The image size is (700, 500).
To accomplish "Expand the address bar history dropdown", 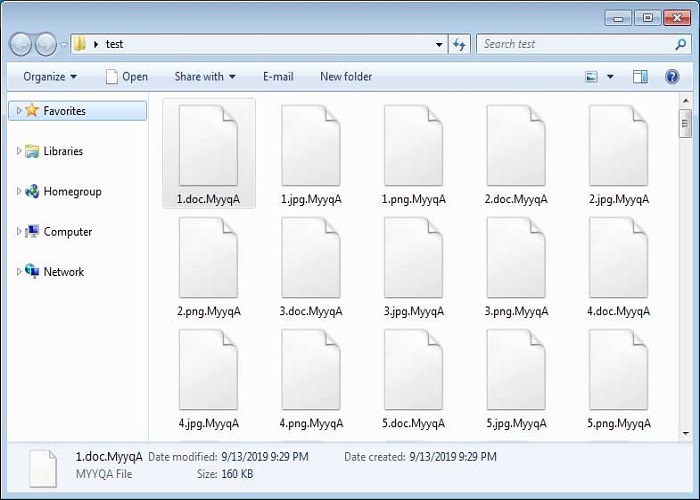I will (439, 44).
